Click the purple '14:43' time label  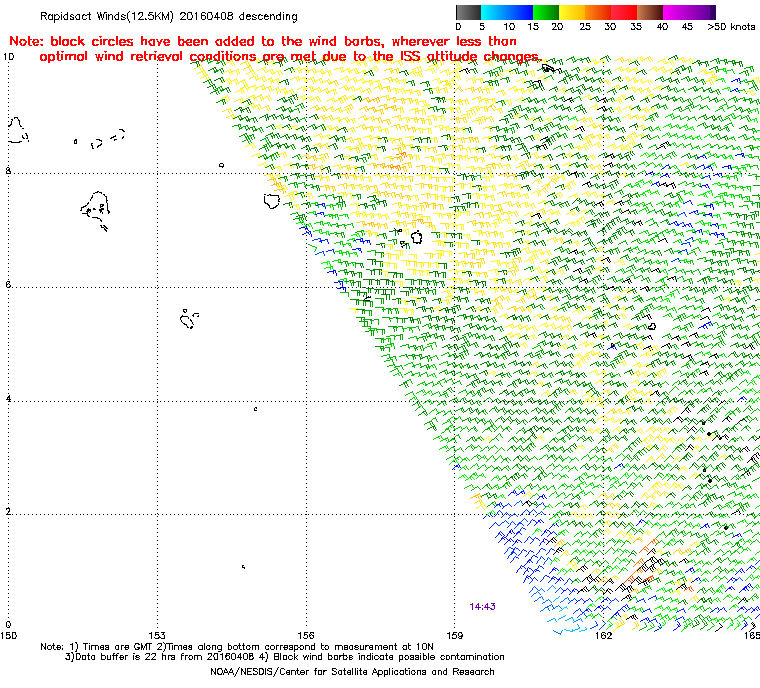pos(482,607)
